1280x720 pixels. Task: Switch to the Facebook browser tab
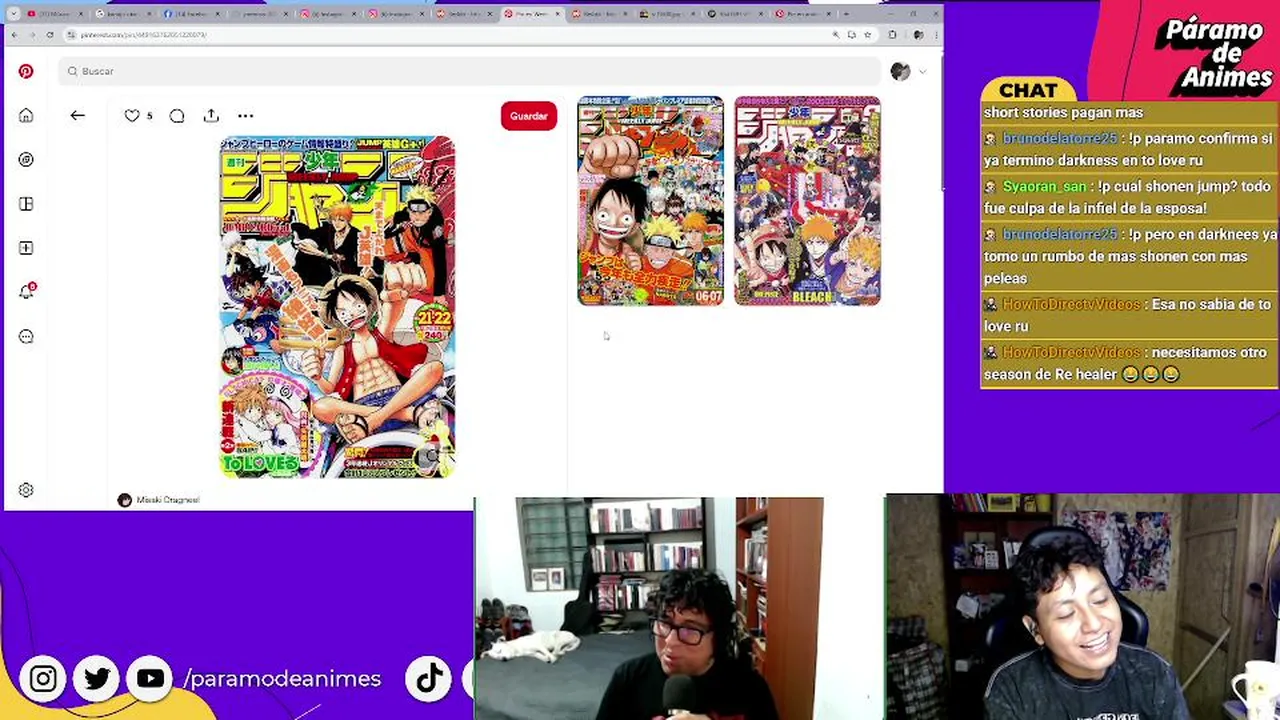click(194, 14)
